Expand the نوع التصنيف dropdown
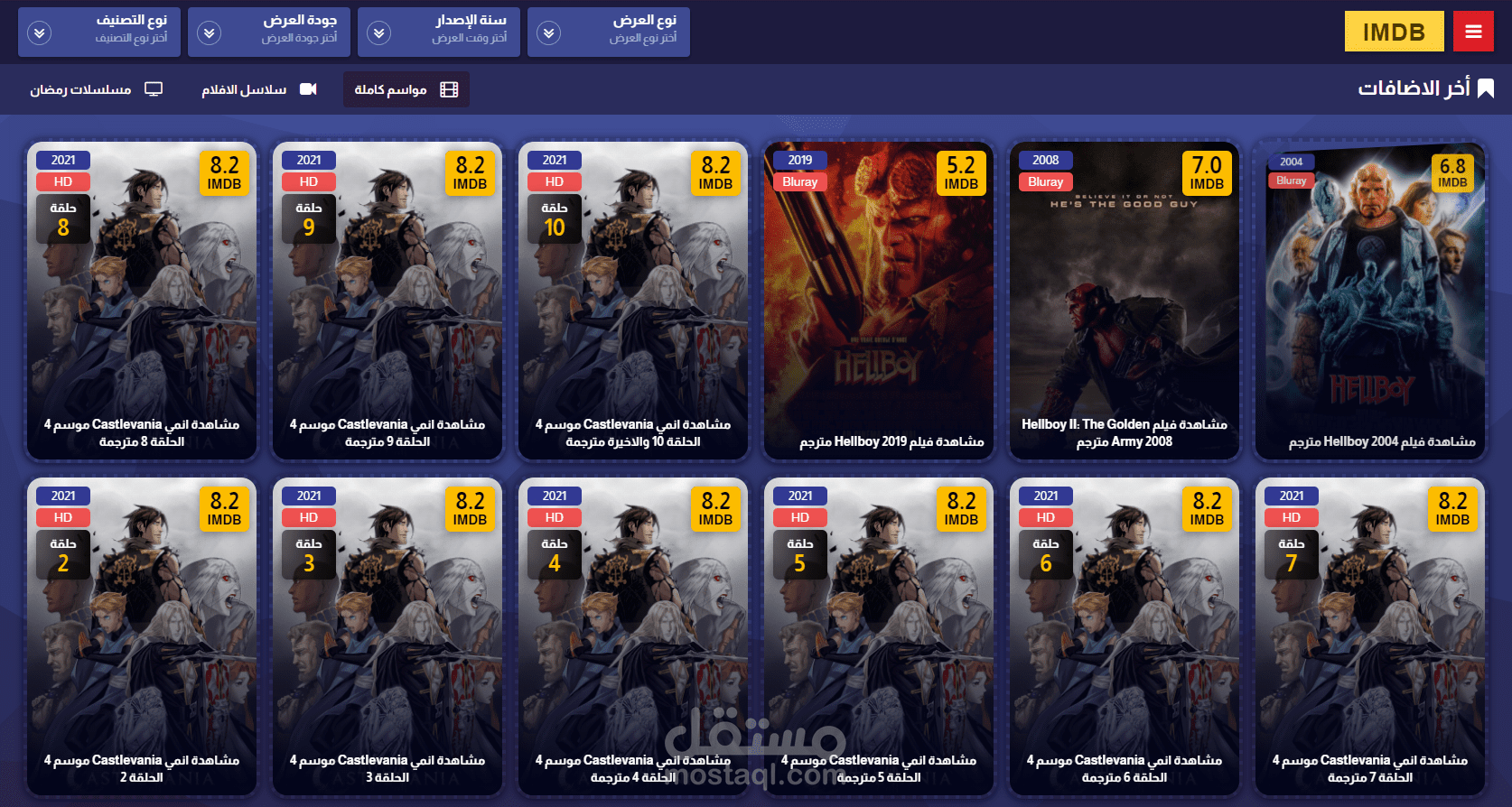 (x=99, y=32)
